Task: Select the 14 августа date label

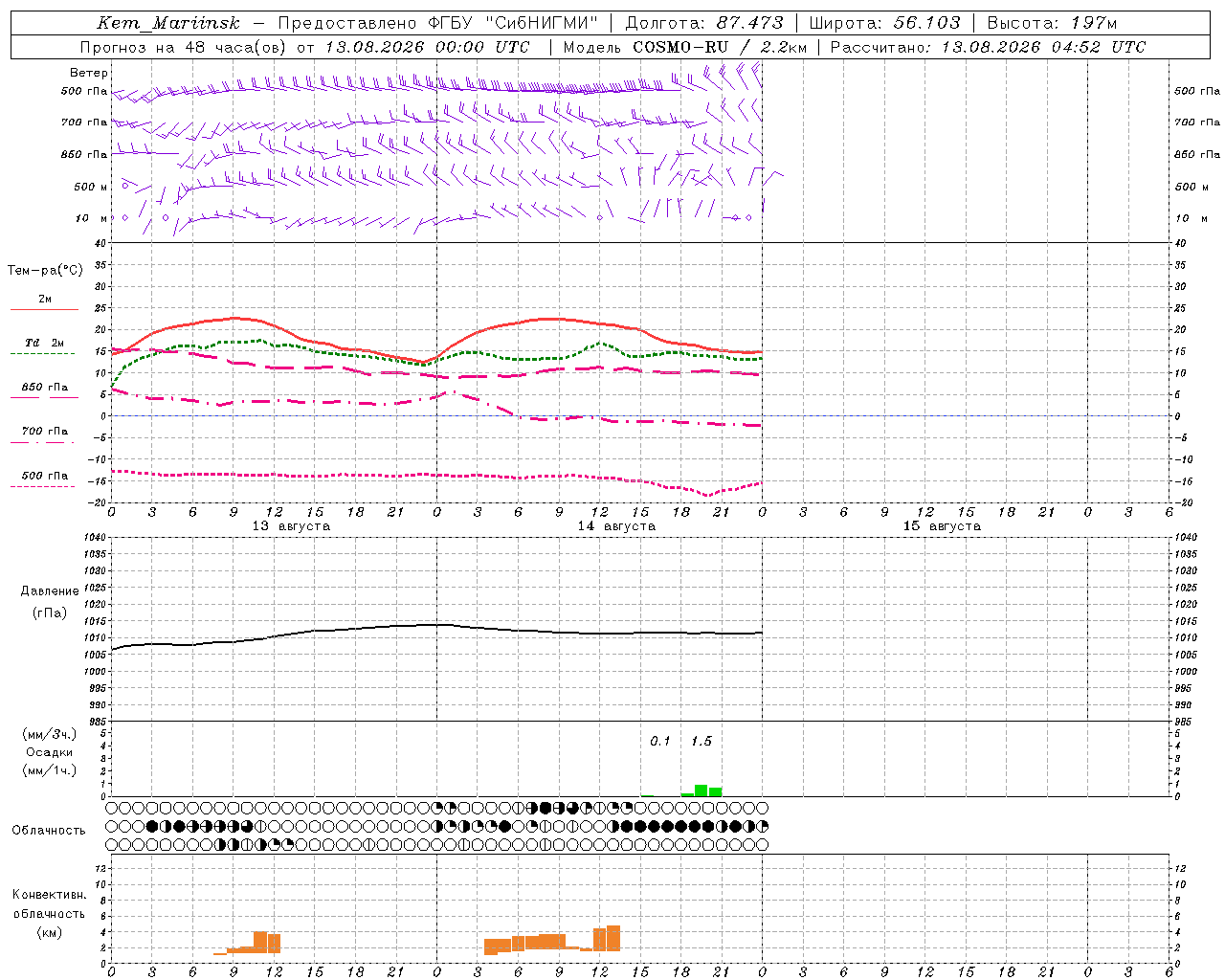Action: coord(616,526)
